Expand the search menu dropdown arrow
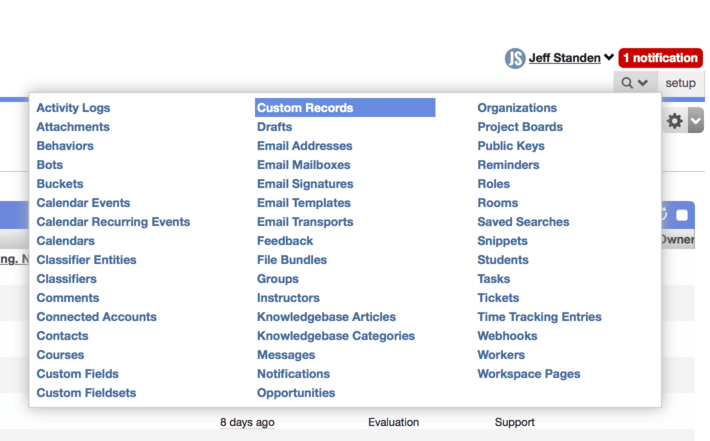Screen dimensions: 710x441 pos(643,83)
